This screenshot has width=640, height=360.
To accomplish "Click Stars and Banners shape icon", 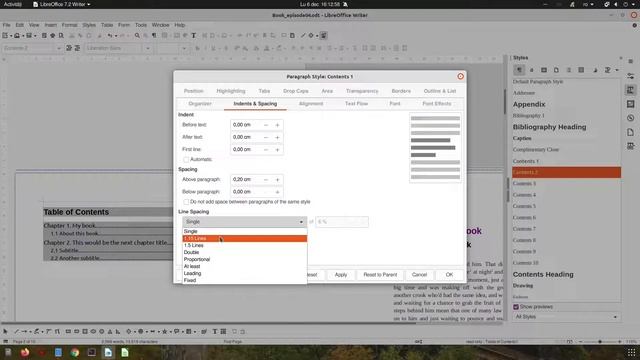I will (164, 331).
